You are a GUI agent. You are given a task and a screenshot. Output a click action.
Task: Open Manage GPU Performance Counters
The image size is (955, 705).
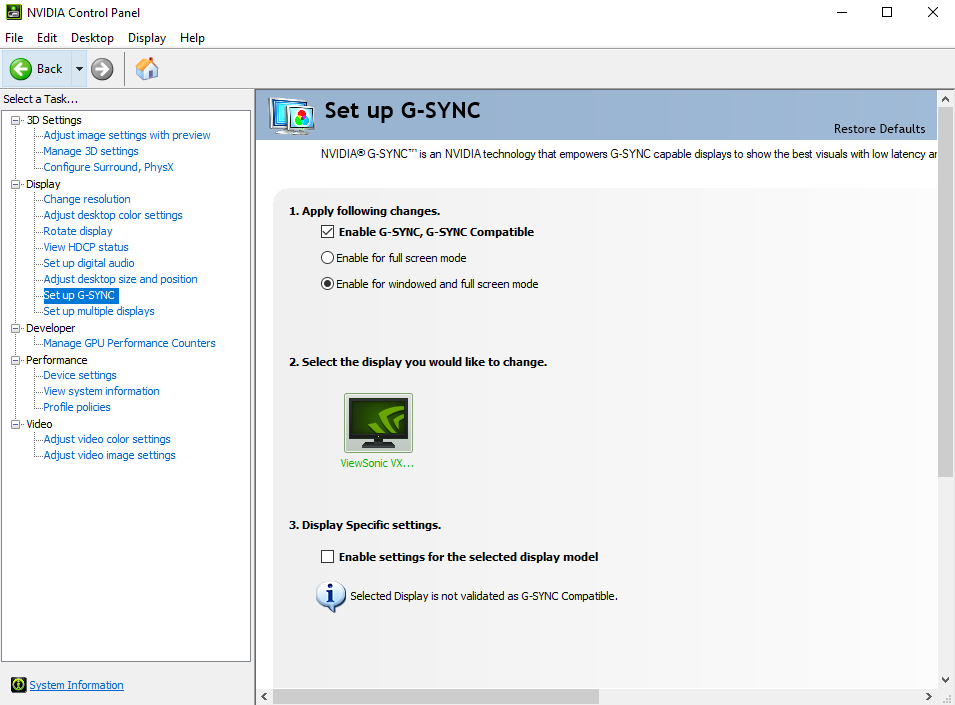pyautogui.click(x=129, y=343)
